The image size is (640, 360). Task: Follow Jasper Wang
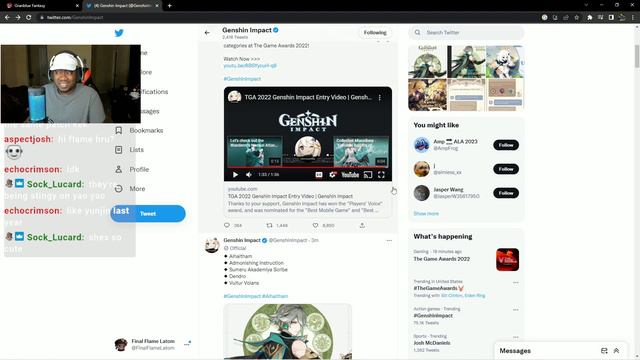506,193
